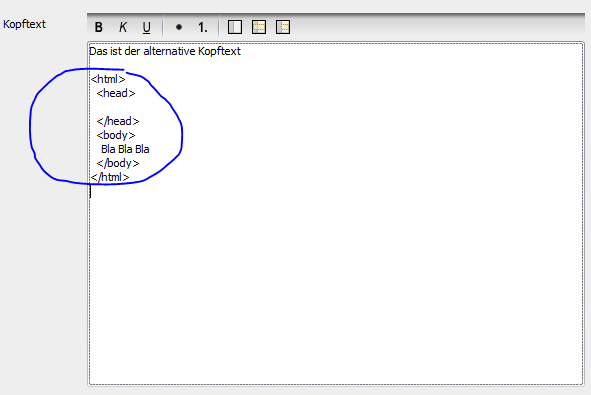Insert a numbered list with the 1. icon
The image size is (591, 395).
click(x=203, y=27)
